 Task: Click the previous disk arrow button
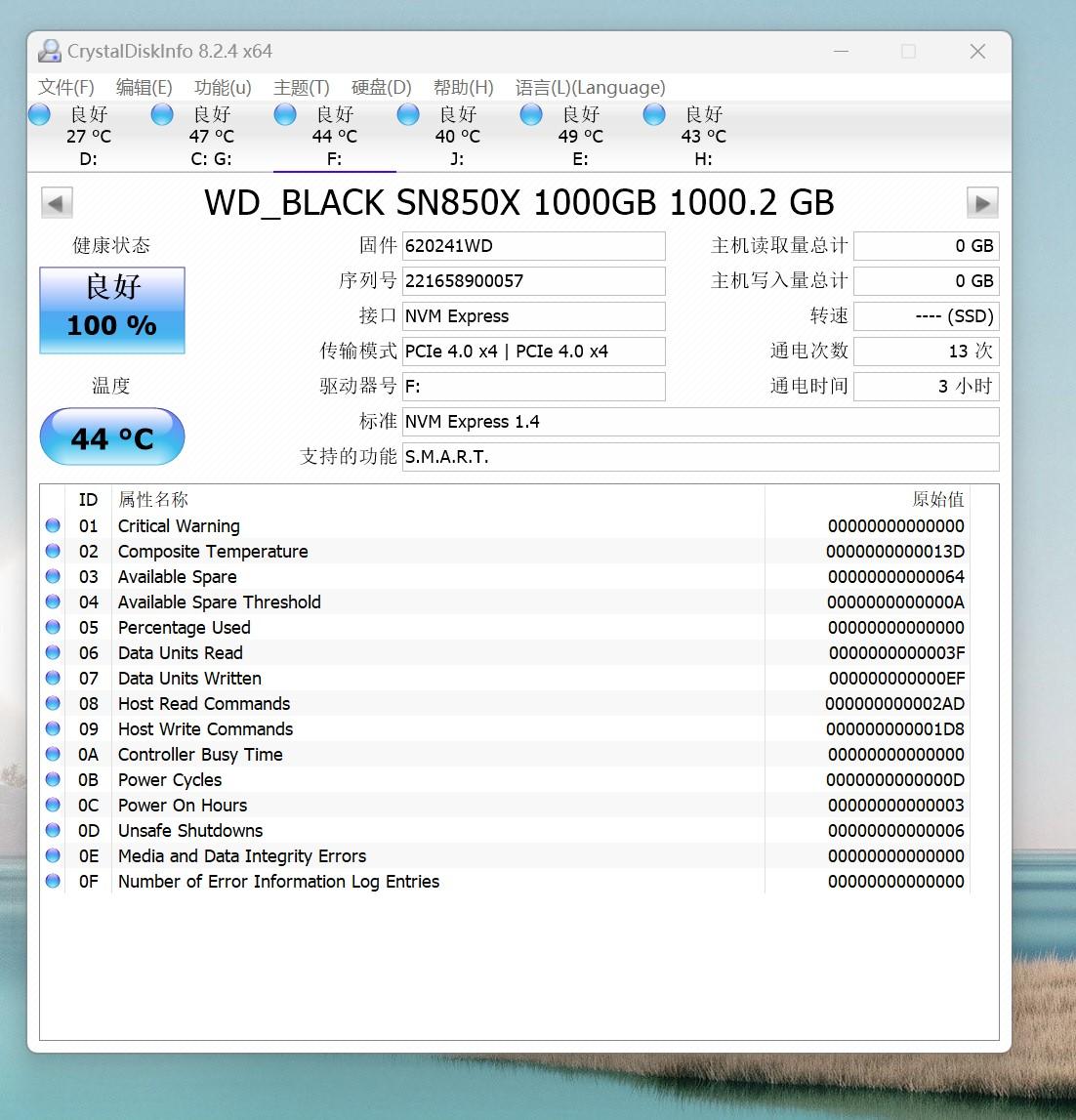point(57,203)
